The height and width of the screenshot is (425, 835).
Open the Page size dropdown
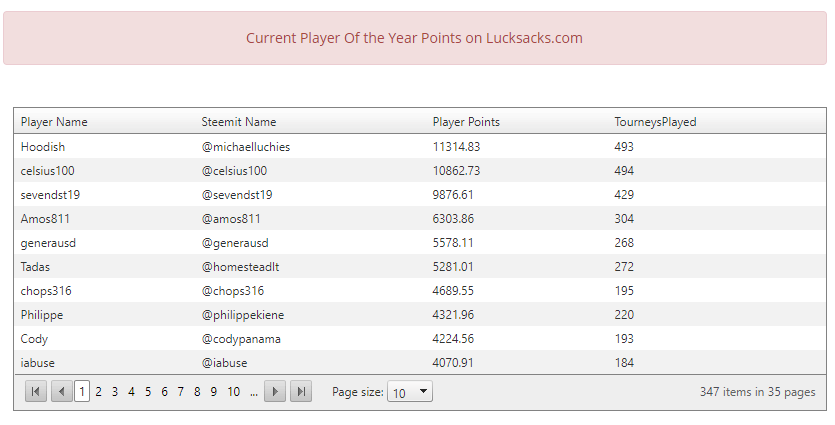pyautogui.click(x=410, y=392)
